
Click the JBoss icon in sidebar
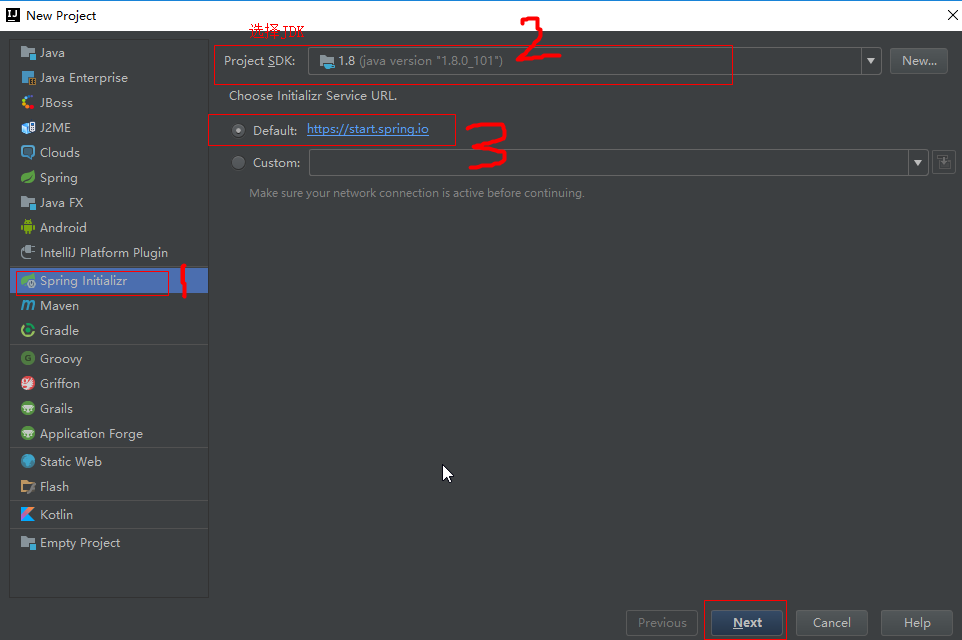(28, 102)
